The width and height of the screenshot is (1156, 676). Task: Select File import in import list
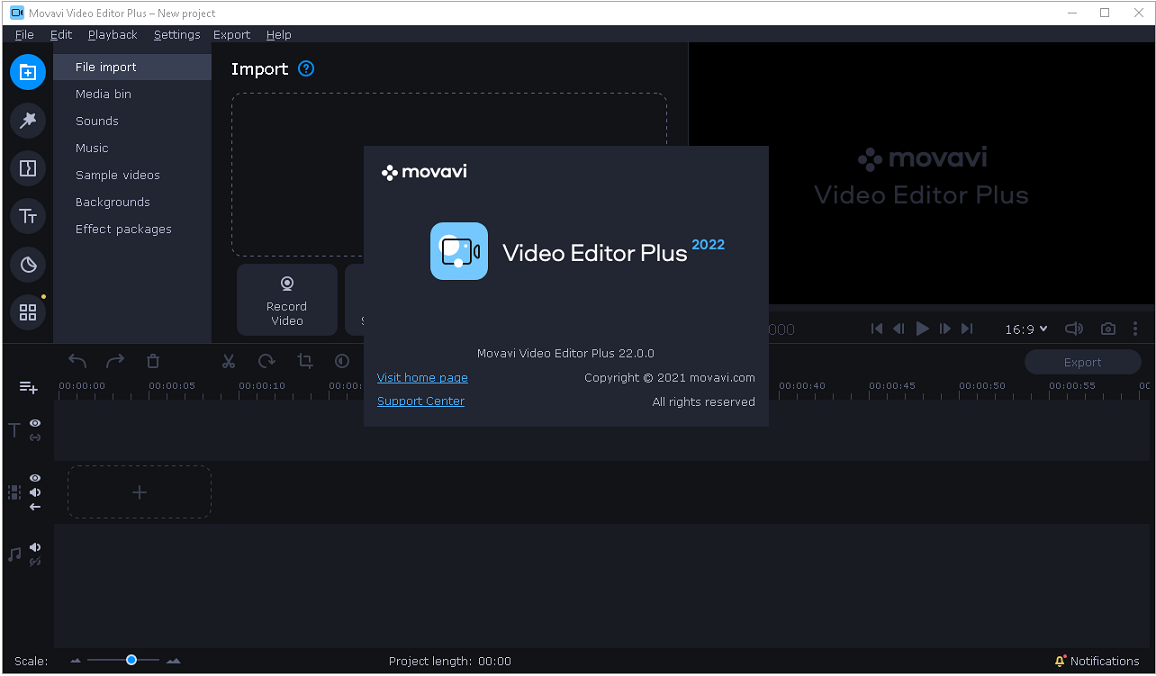pos(132,67)
